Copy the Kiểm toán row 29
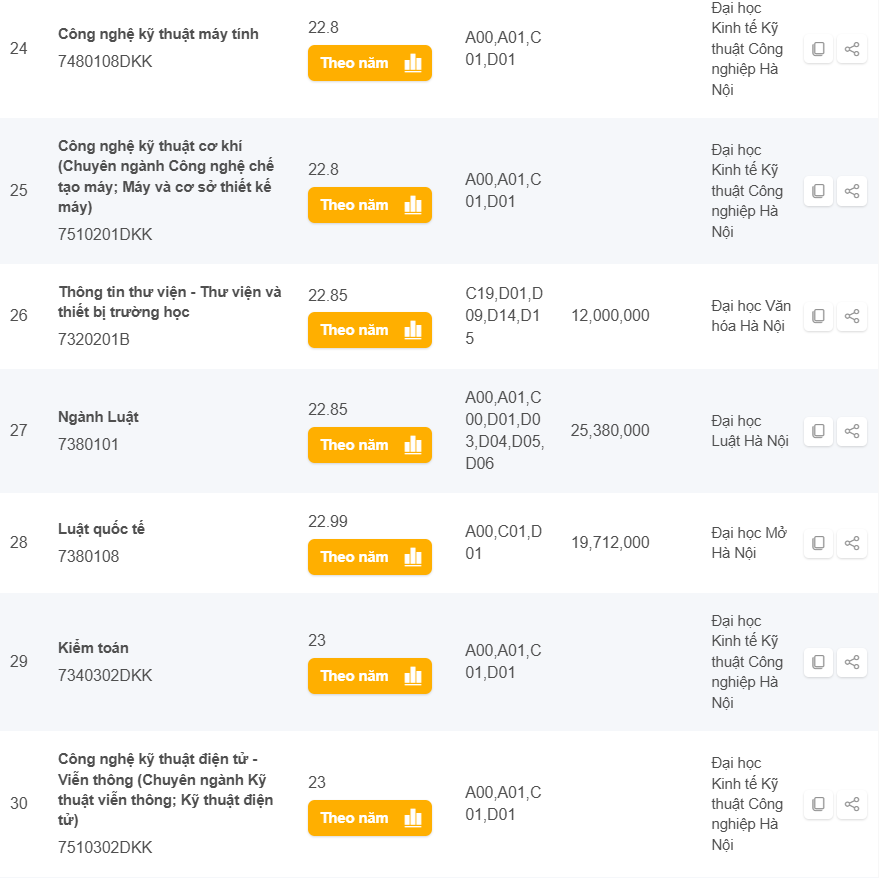Viewport: 879px width, 878px height. tap(818, 662)
